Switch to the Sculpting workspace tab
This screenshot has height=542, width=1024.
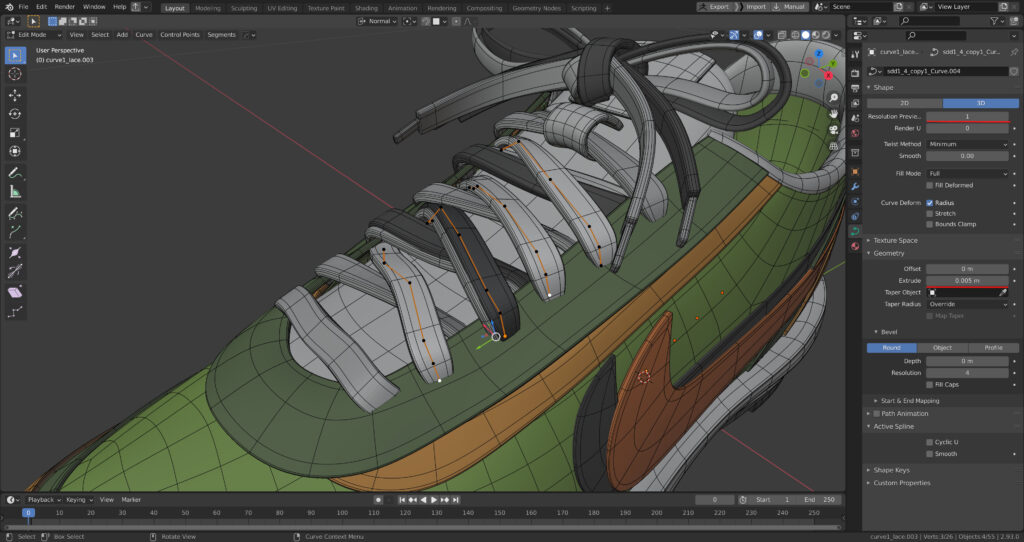(x=244, y=8)
